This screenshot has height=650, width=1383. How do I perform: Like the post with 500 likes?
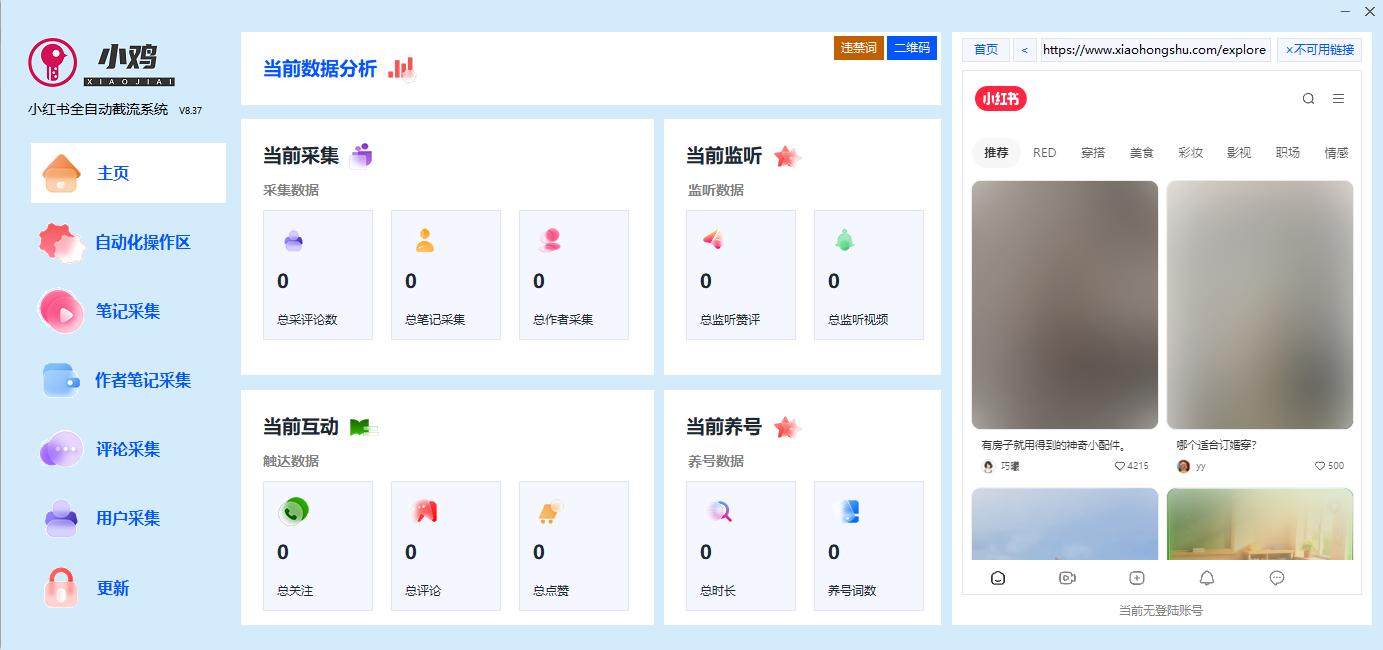[x=1320, y=466]
